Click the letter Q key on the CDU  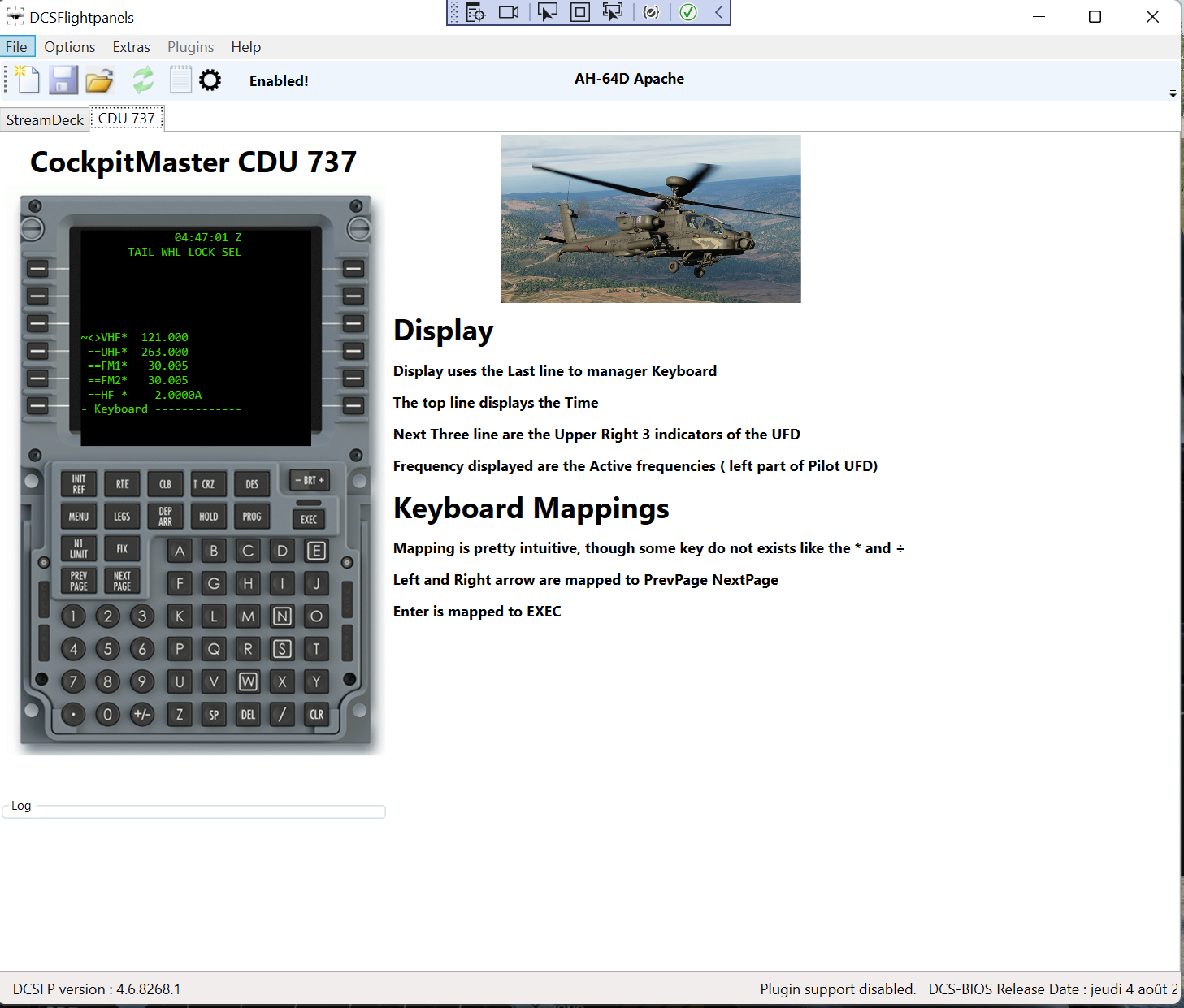[214, 648]
